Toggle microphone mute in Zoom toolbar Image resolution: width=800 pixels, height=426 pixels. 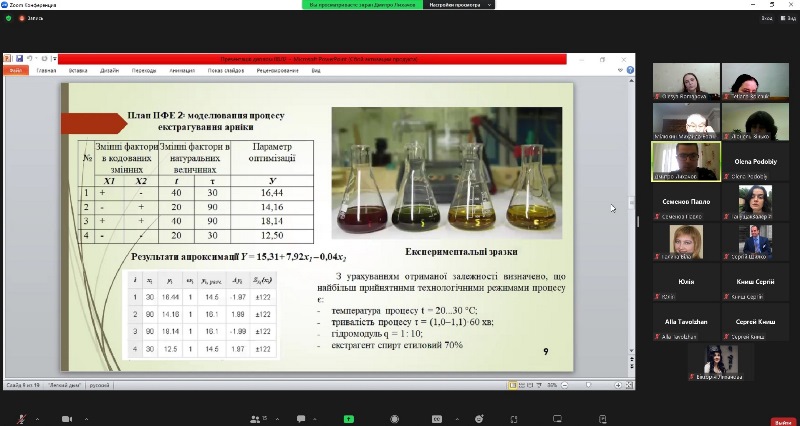click(x=21, y=419)
